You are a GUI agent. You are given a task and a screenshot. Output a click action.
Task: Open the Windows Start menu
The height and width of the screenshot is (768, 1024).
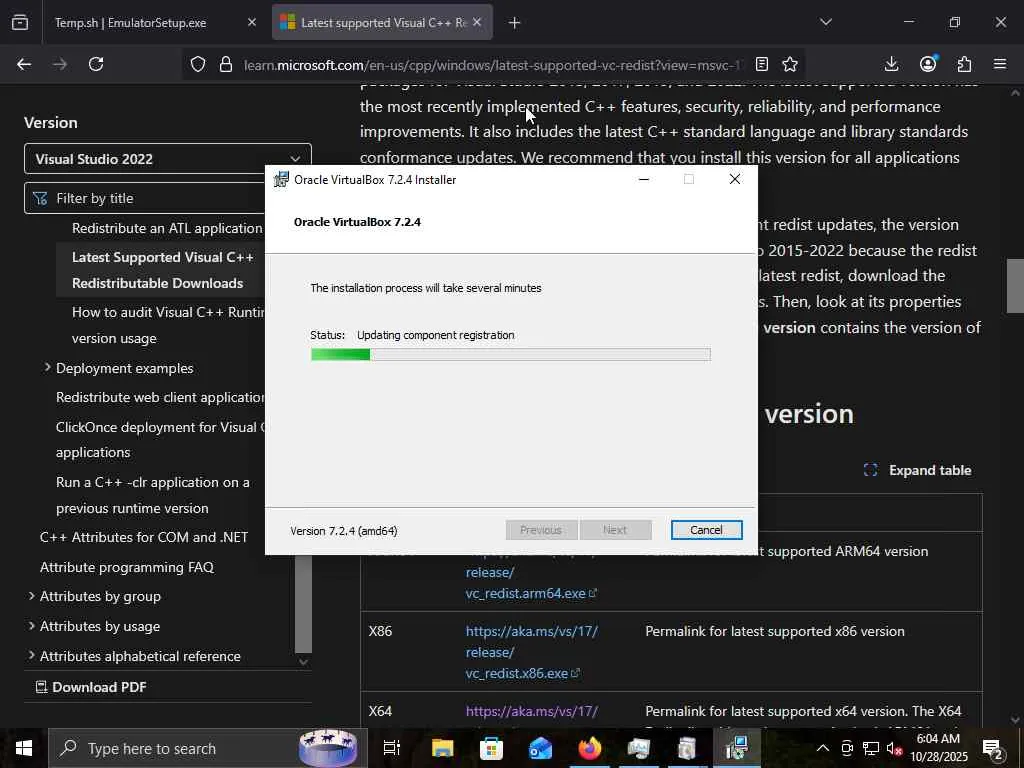[24, 748]
